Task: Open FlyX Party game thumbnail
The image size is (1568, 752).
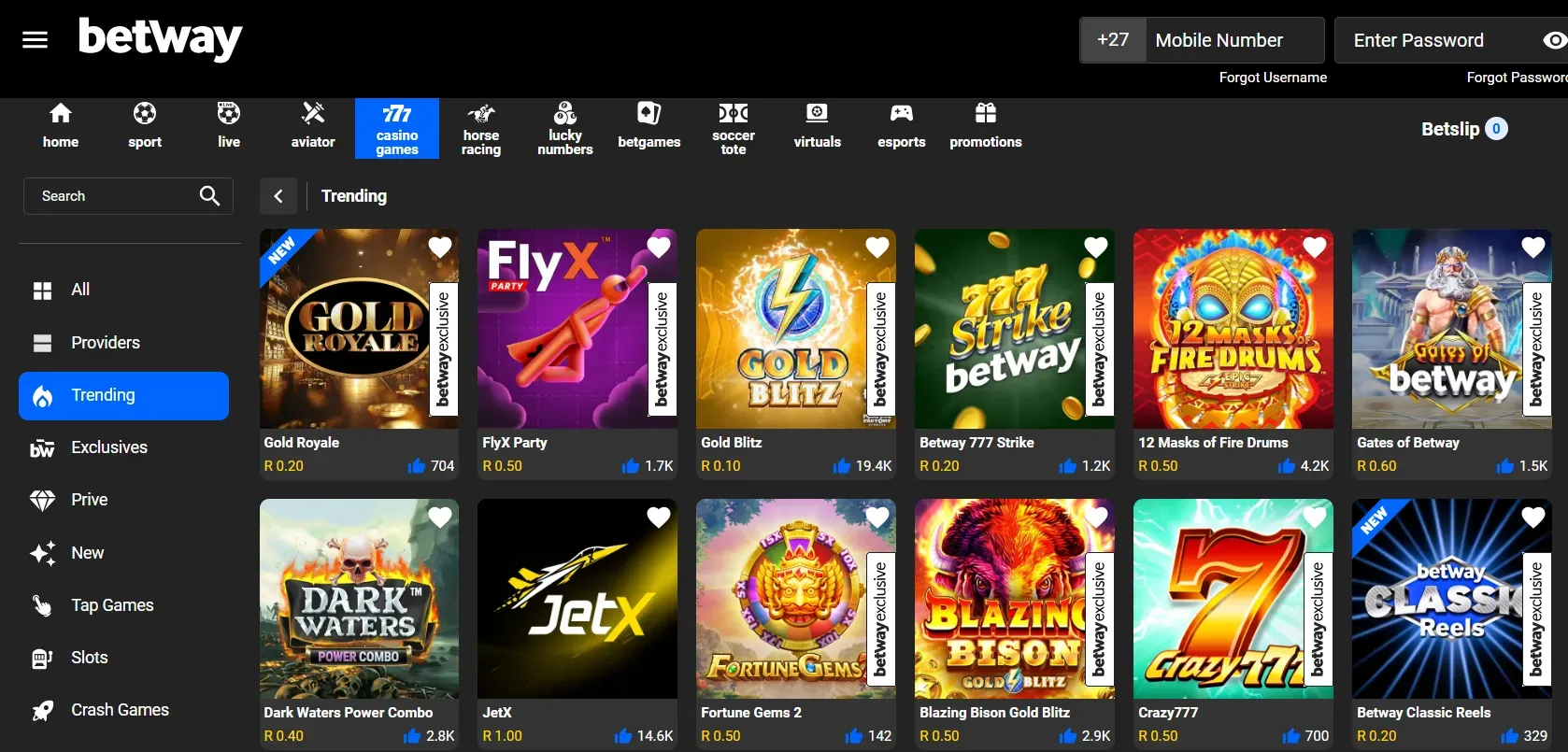Action: 577,329
